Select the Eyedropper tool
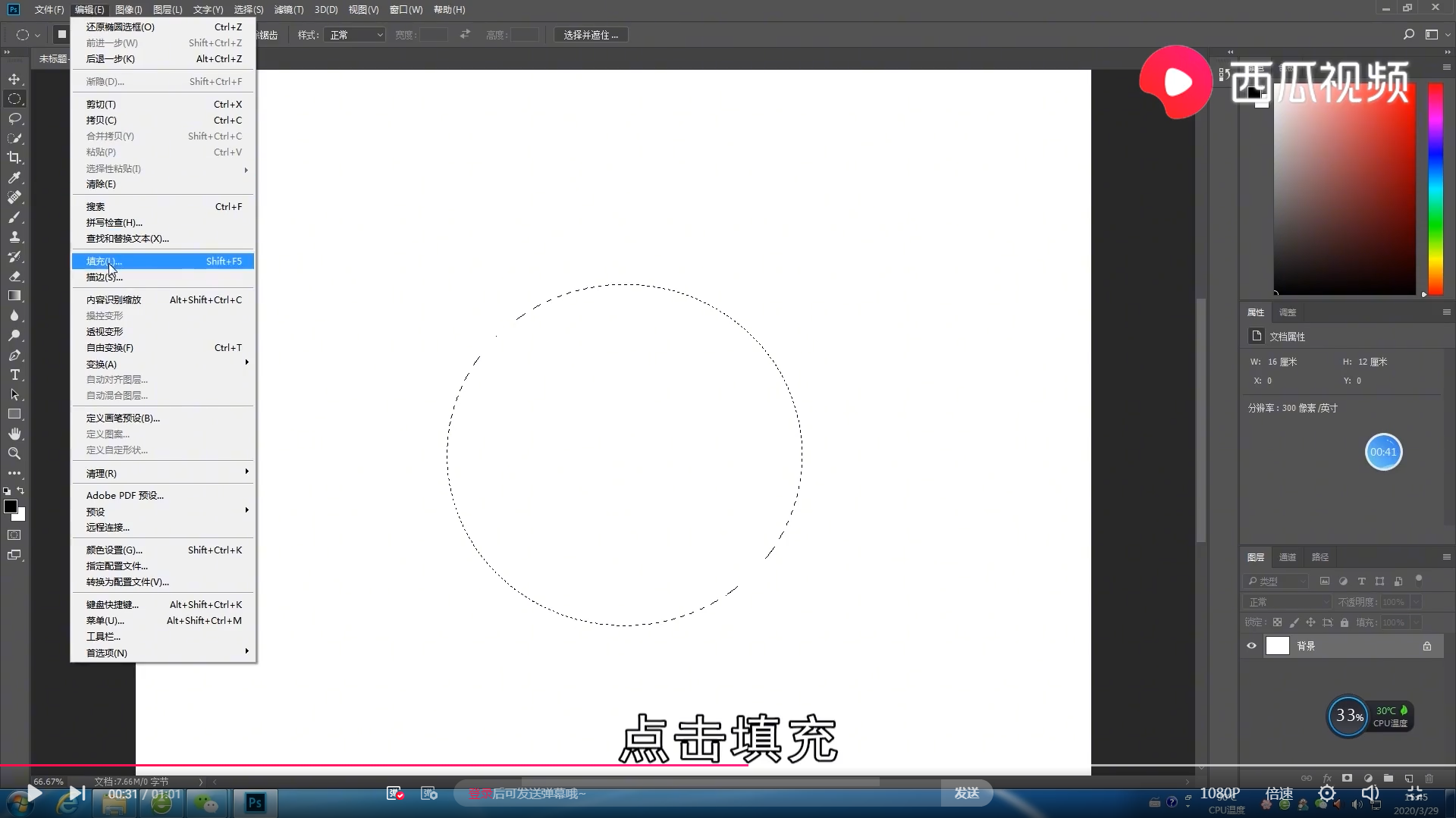1456x818 pixels. coord(14,177)
